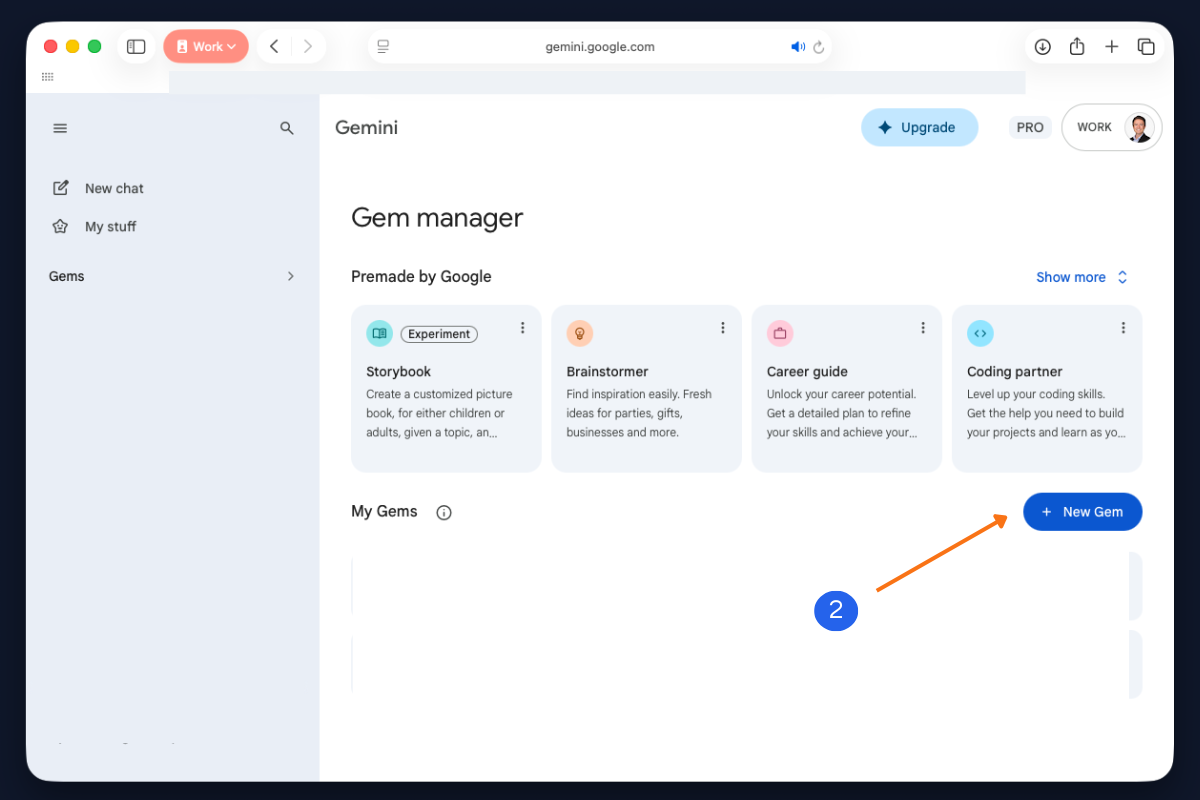Click the Gems sidebar label
Screen dimensions: 1200x800
[x=67, y=276]
